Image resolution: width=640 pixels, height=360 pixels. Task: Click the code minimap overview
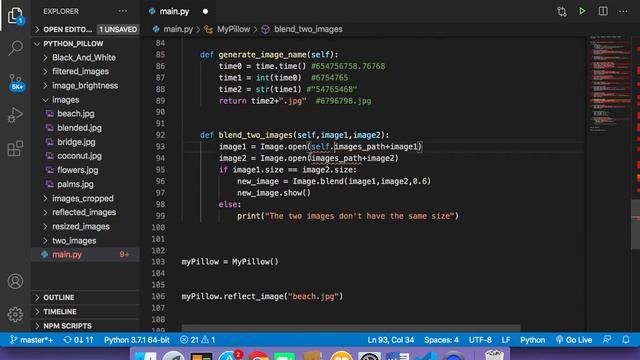click(610, 84)
